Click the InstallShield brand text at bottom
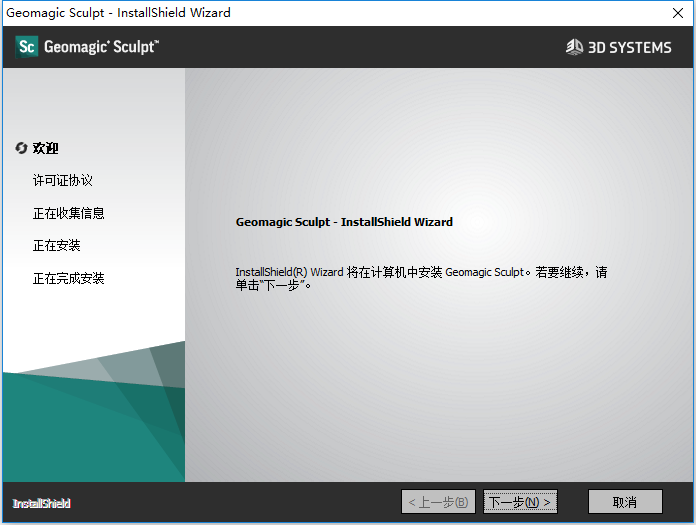This screenshot has height=525, width=696. click(x=41, y=503)
